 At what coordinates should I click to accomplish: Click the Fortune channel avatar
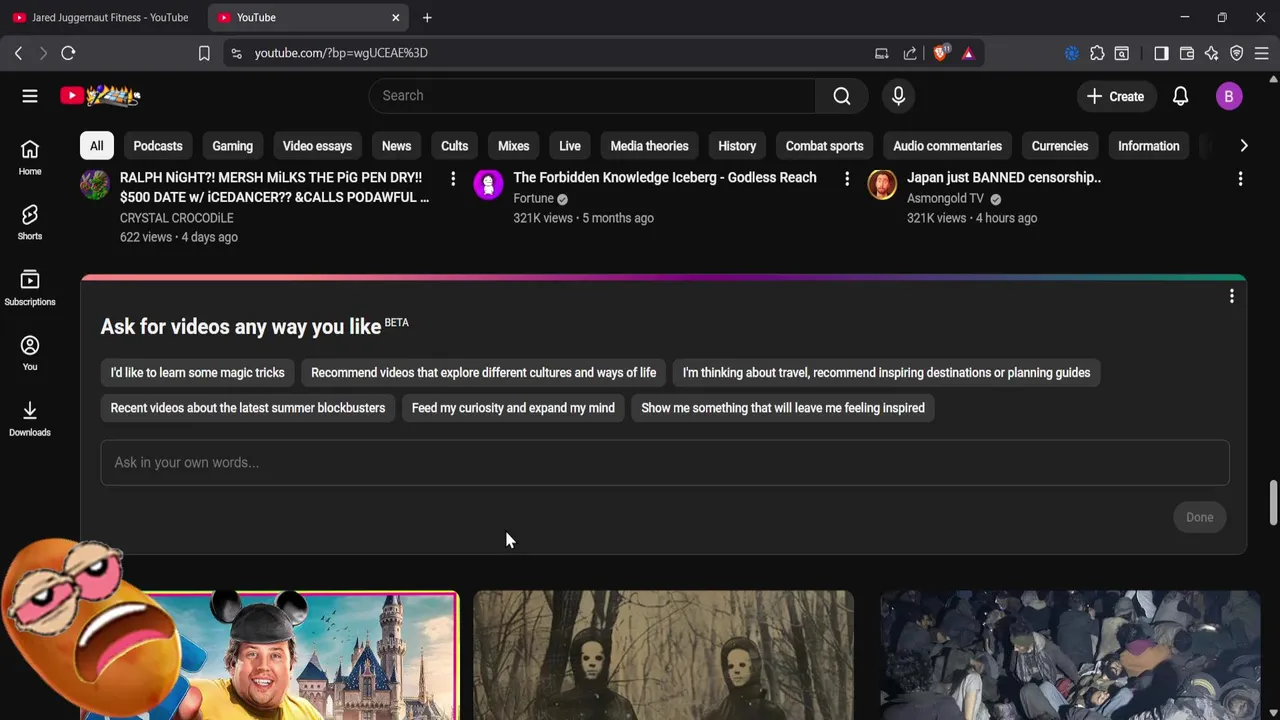point(488,185)
